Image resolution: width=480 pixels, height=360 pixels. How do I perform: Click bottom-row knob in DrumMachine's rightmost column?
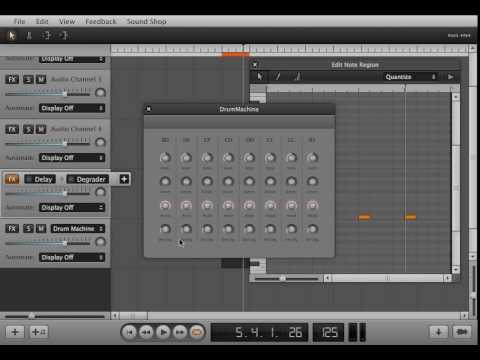312,229
